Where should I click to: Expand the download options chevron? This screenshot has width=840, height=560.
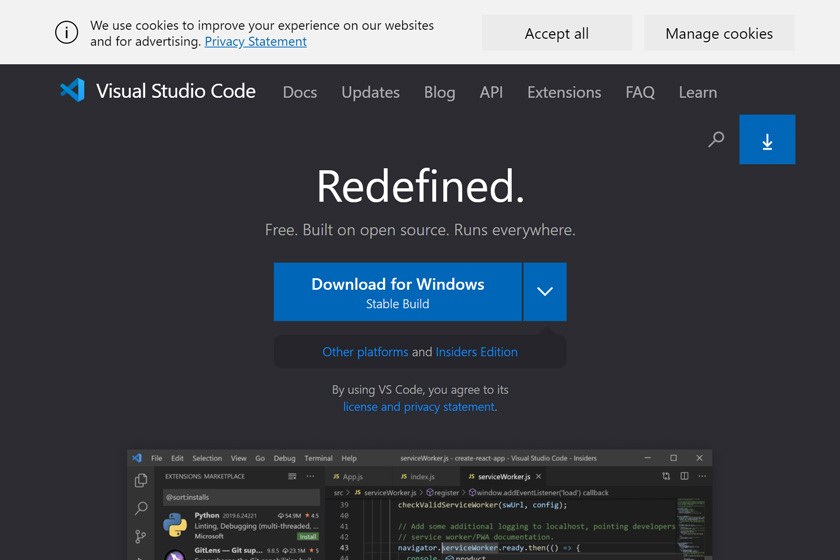tap(545, 292)
